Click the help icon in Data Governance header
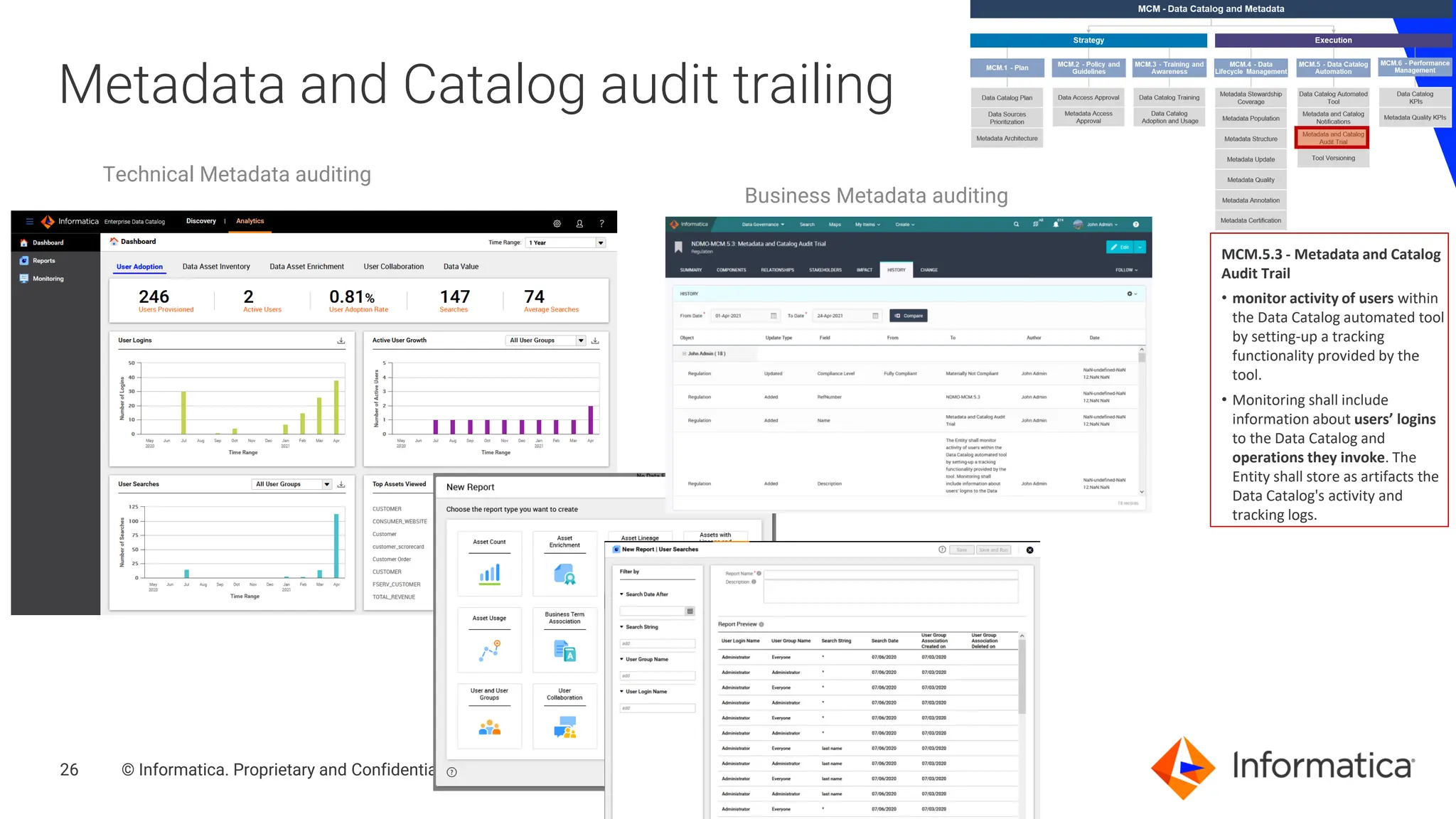The image size is (1456, 819). 1136,225
